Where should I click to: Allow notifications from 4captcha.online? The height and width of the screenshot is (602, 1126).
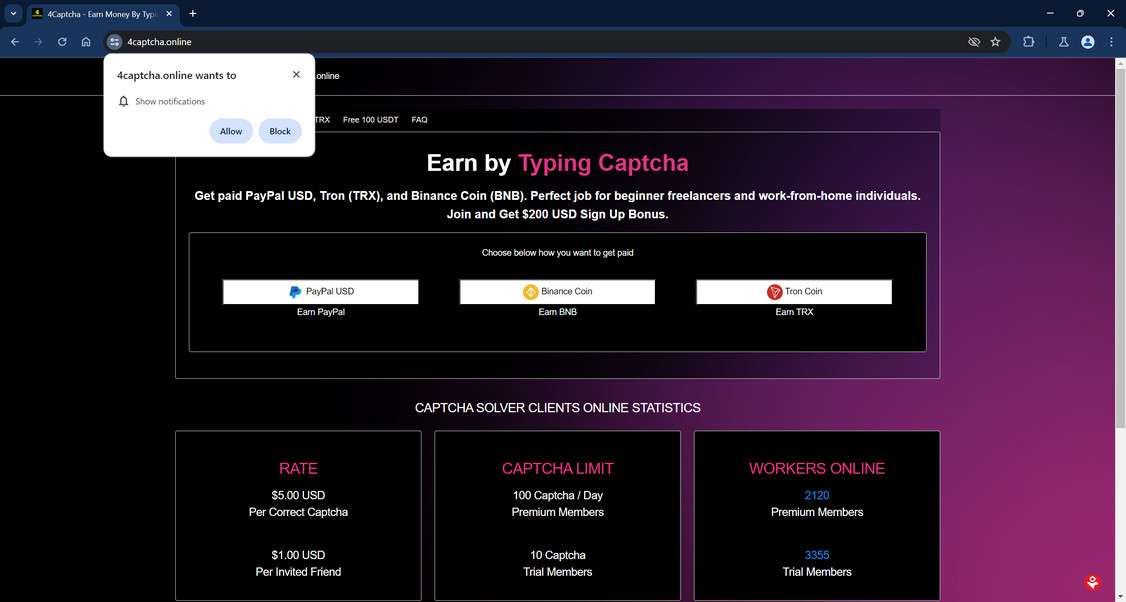pyautogui.click(x=231, y=131)
